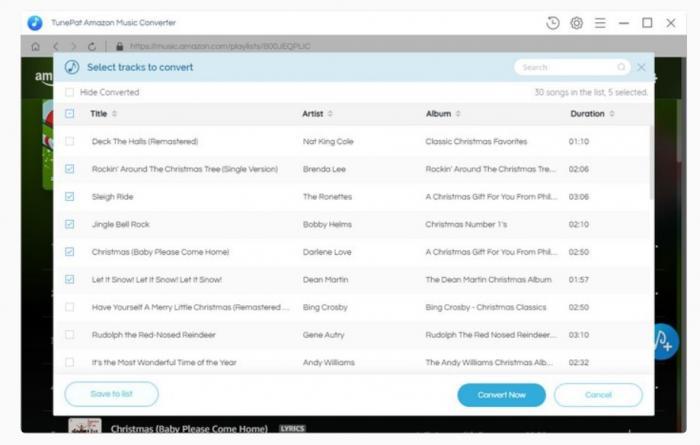The width and height of the screenshot is (700, 445).
Task: Click artist name Bing Crosby
Action: (325, 308)
